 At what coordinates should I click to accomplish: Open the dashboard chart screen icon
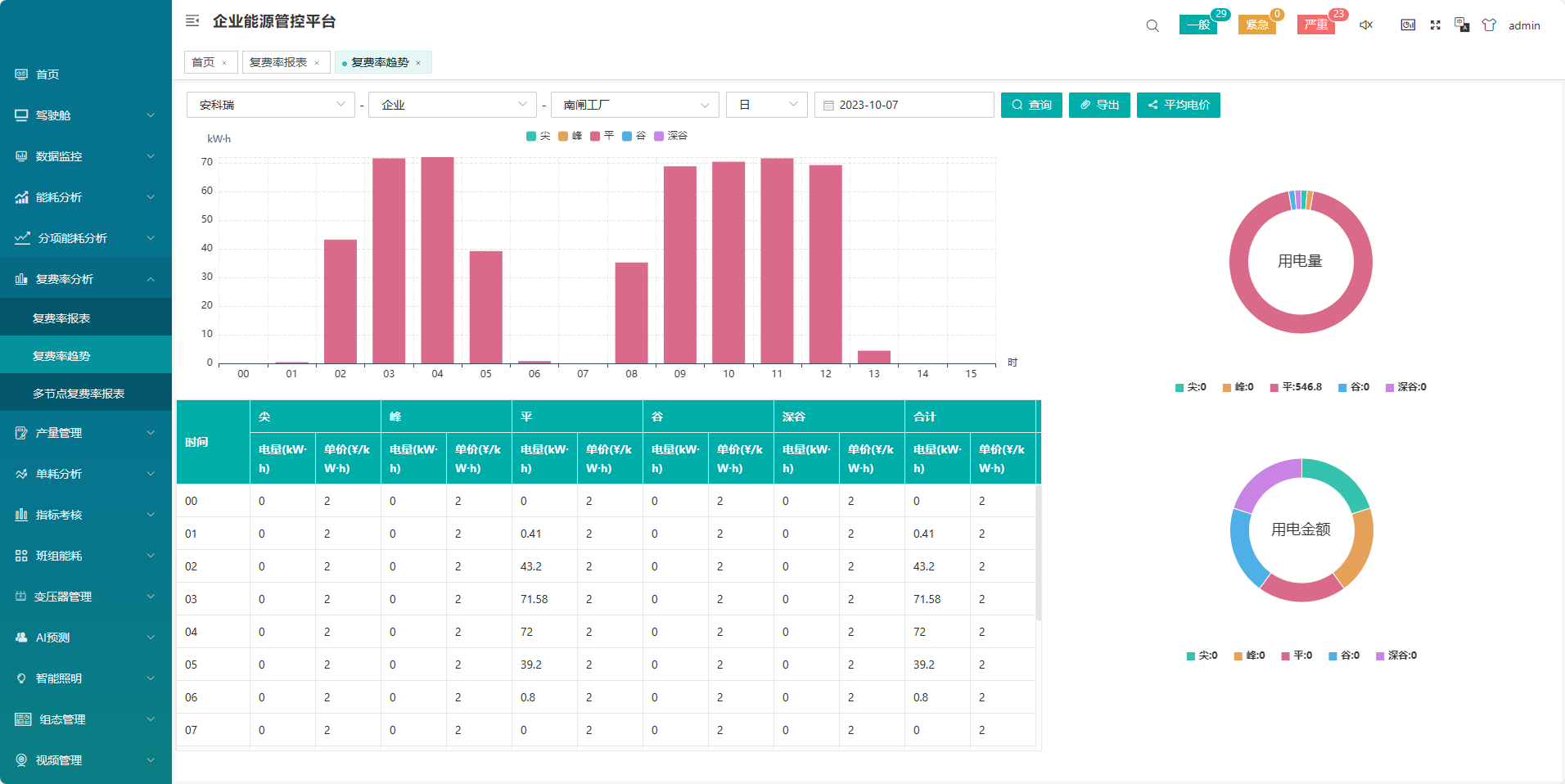[x=1408, y=25]
